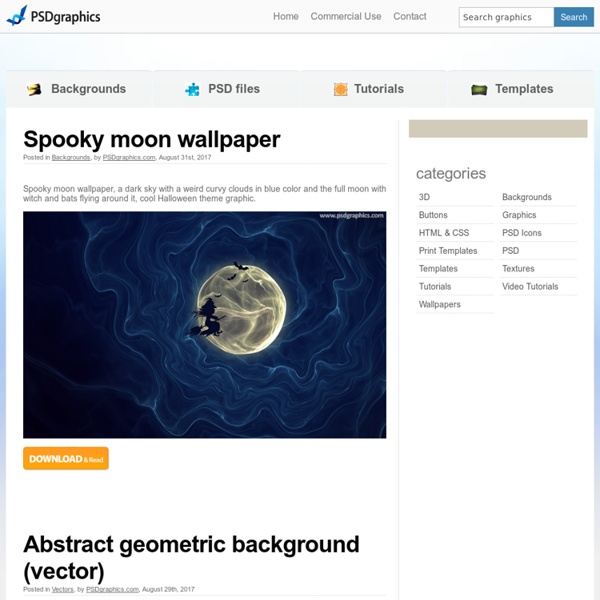This screenshot has height=600, width=600.
Task: Click the puzzle piece PSD files icon
Action: pos(192,89)
